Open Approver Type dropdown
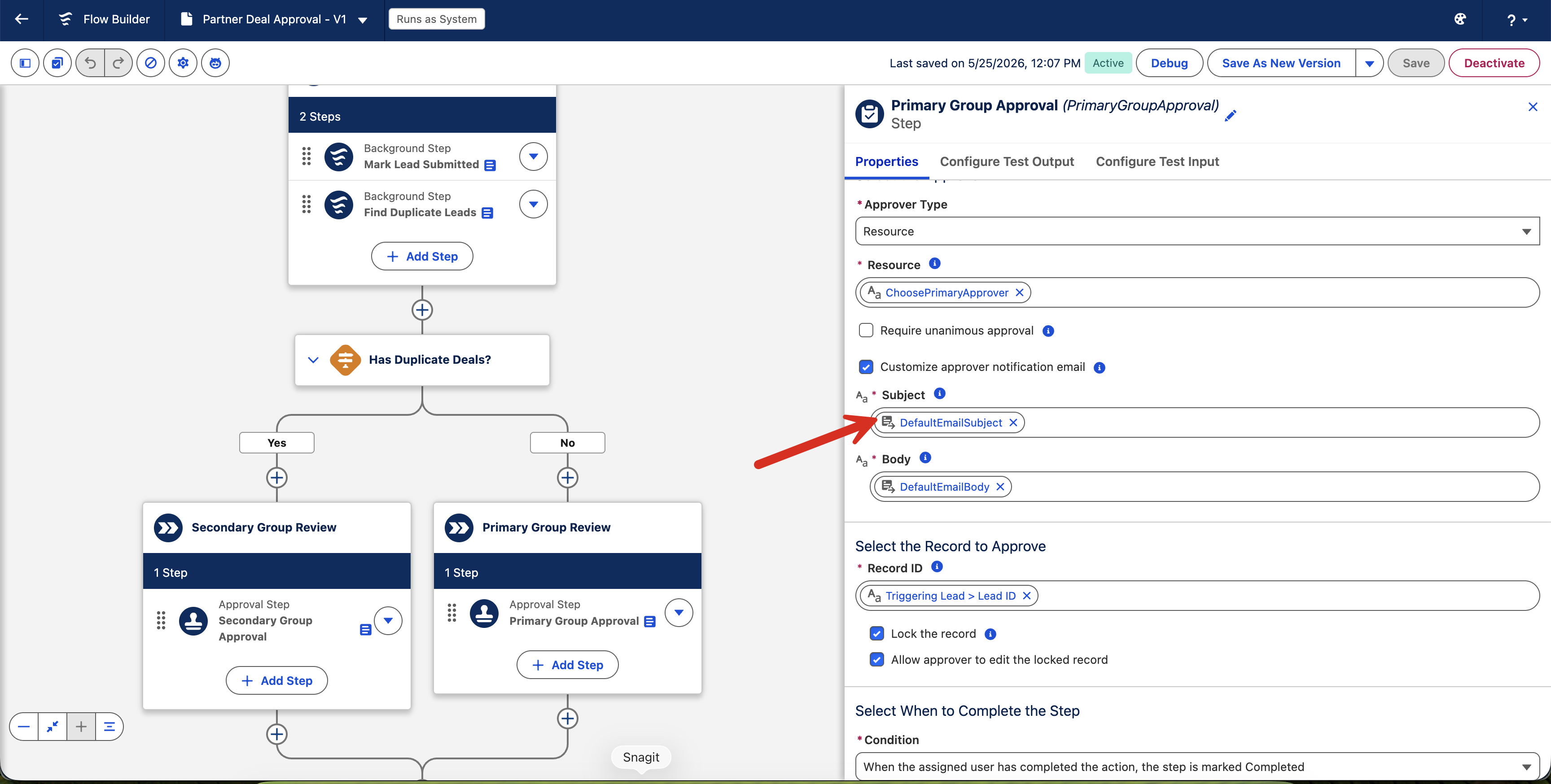Viewport: 1551px width, 784px height. (x=1197, y=231)
